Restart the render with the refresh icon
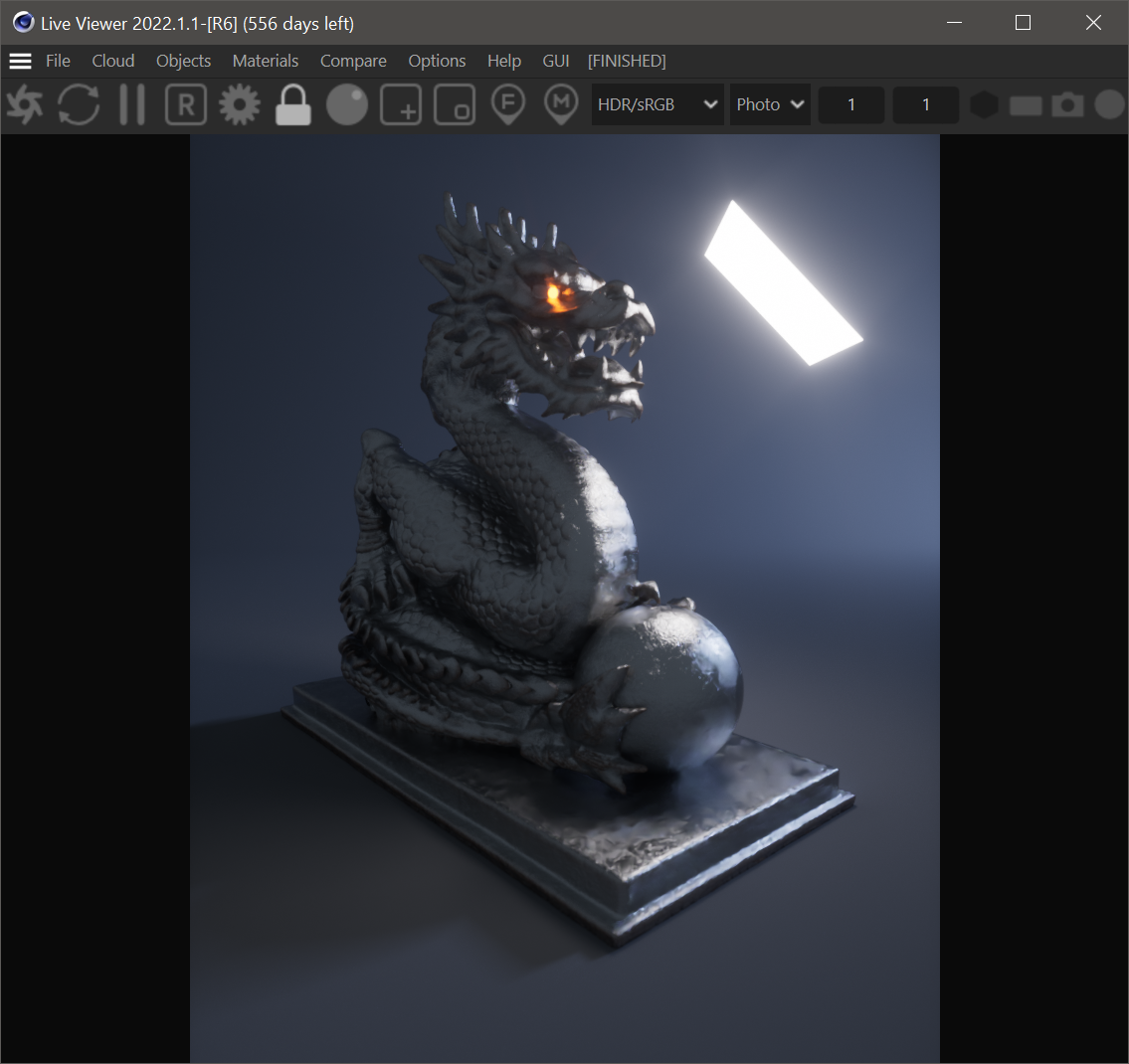The image size is (1129, 1064). pos(79,104)
